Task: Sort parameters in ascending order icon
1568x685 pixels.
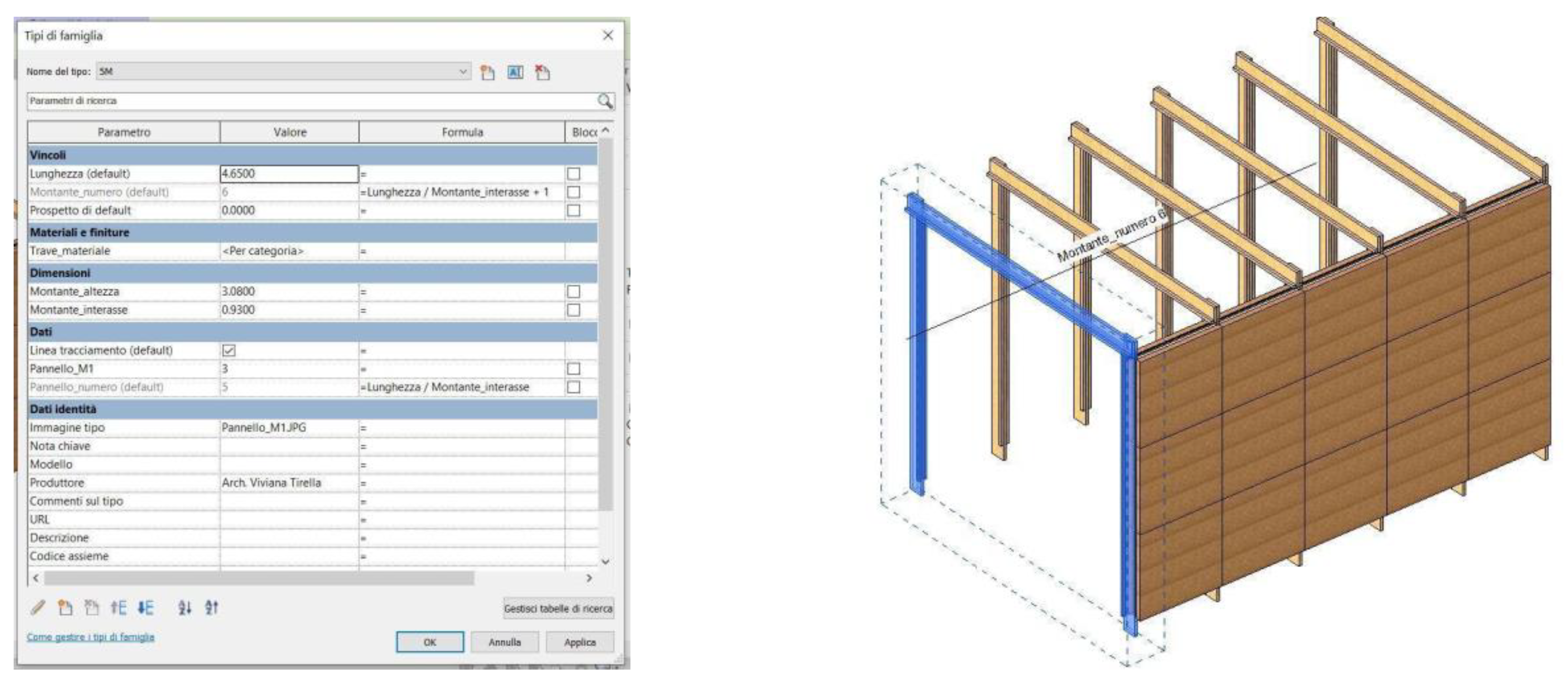Action: (185, 607)
